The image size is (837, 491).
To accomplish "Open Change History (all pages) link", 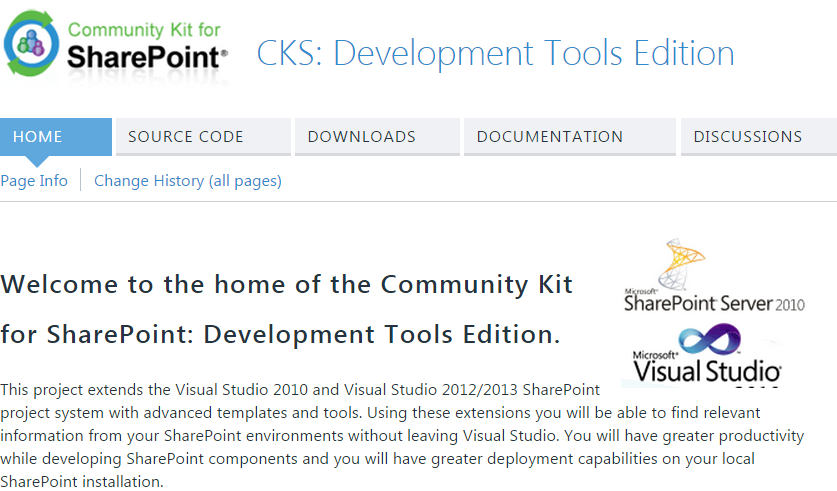I will tap(188, 181).
